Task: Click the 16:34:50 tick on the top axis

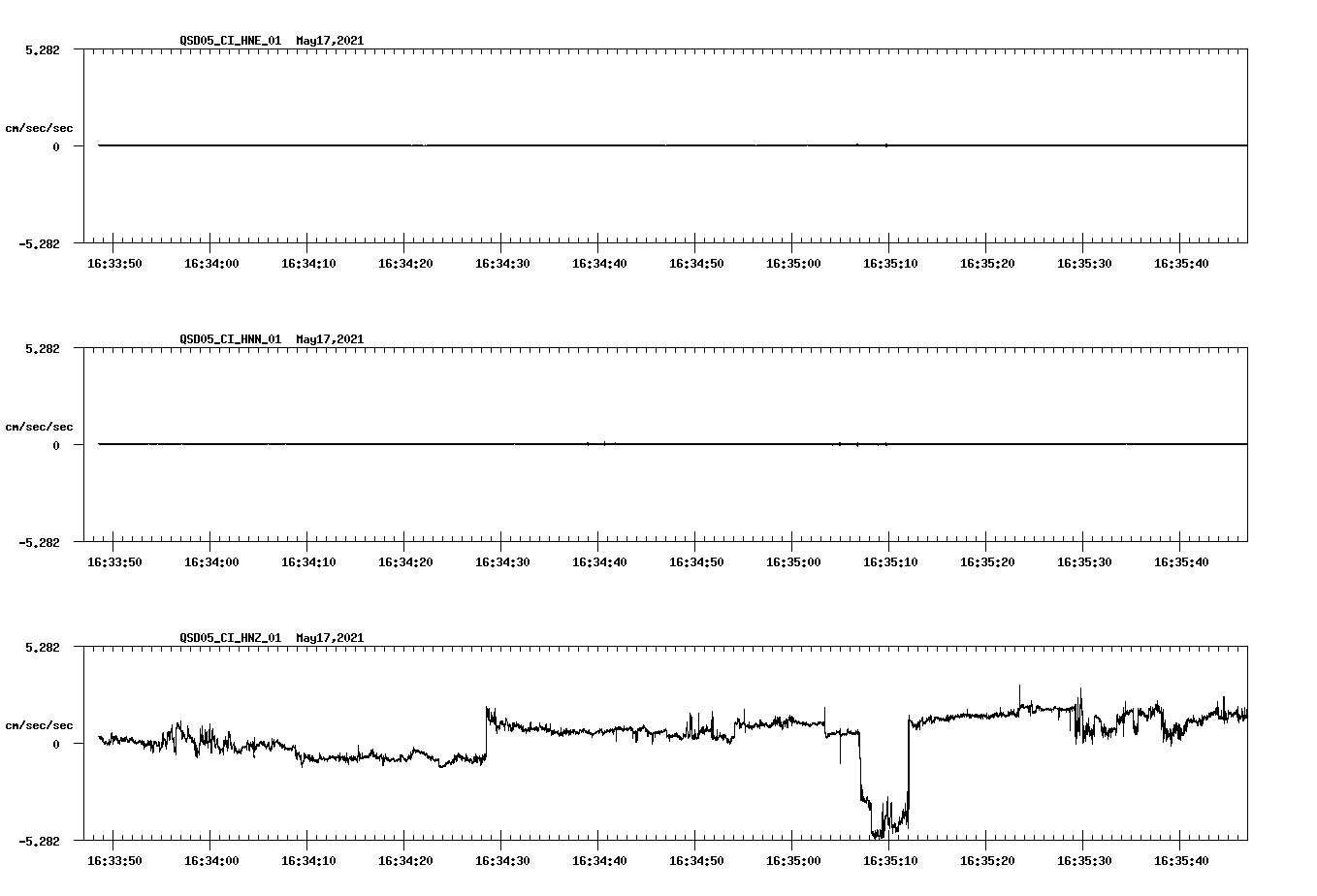Action: (694, 262)
